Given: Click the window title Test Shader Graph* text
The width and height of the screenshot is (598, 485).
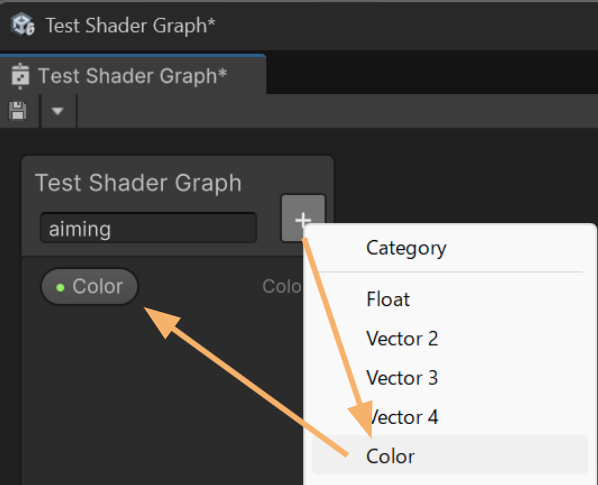Looking at the screenshot, I should click(x=130, y=26).
